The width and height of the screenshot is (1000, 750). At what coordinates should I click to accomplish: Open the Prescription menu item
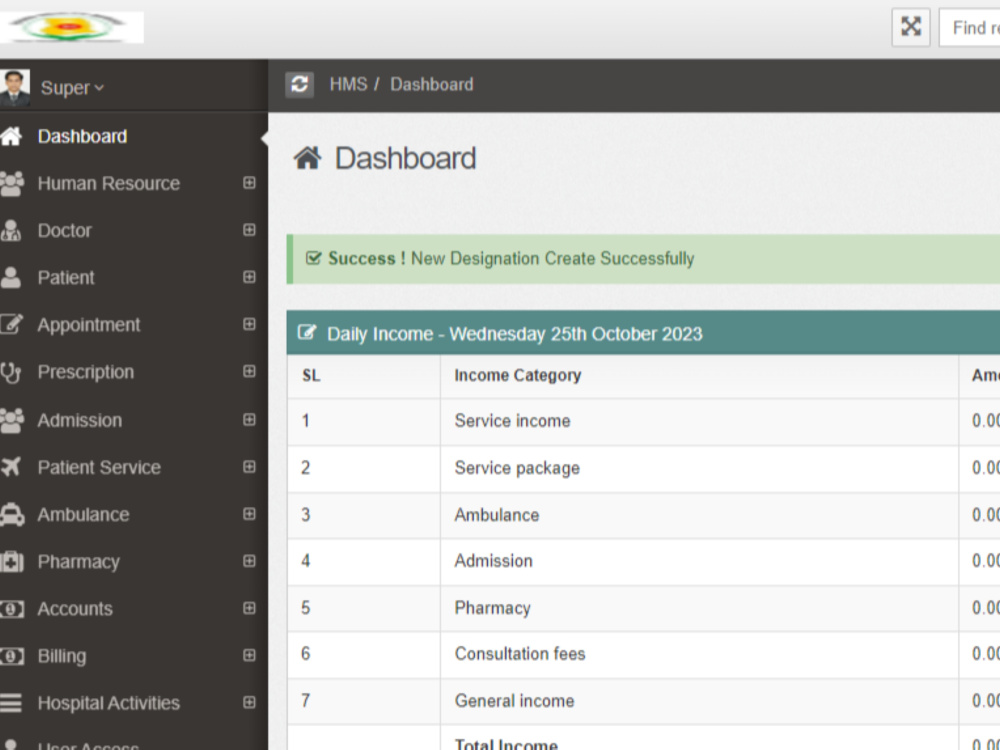pos(85,372)
